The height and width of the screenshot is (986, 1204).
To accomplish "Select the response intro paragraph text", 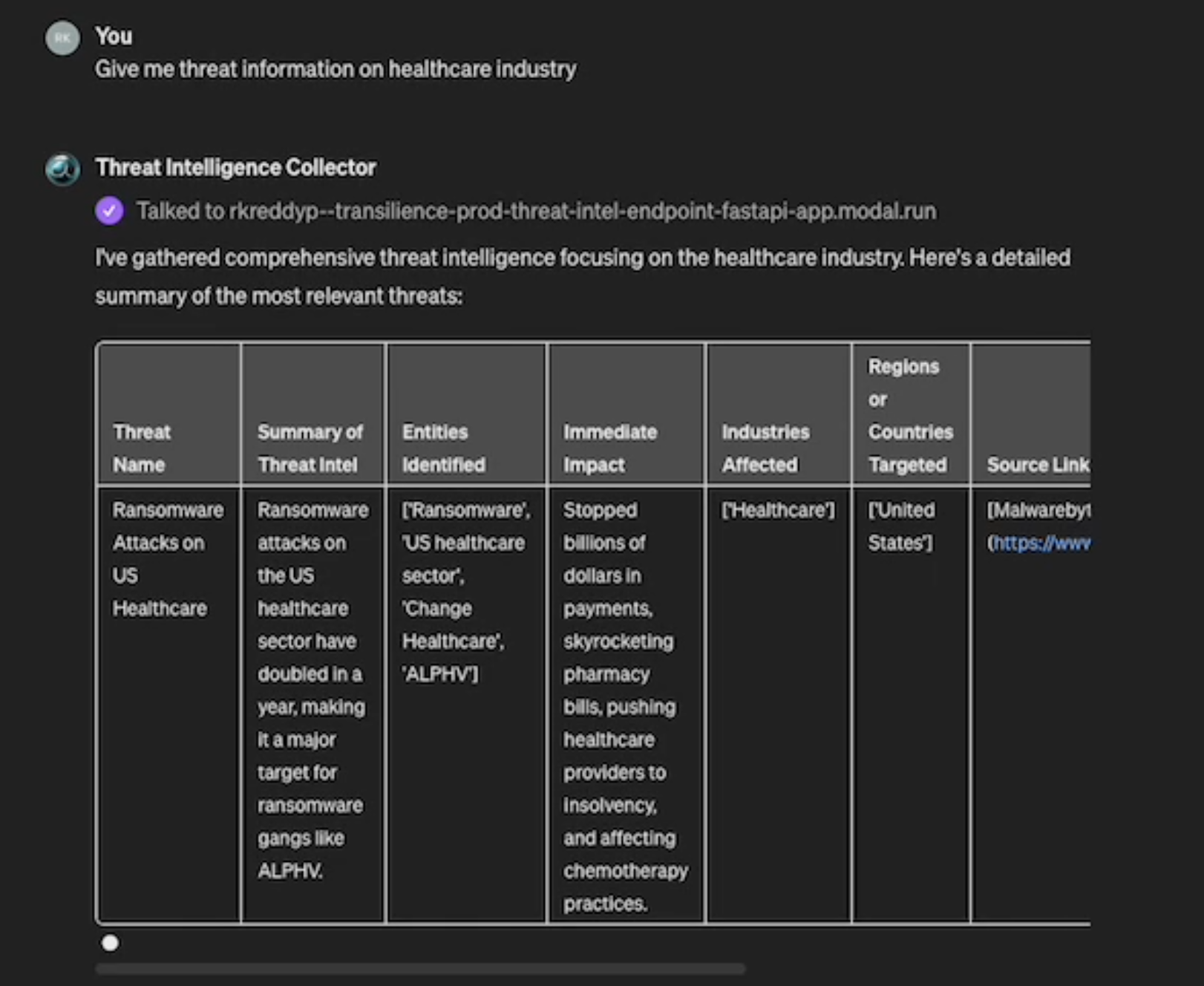I will coord(583,277).
